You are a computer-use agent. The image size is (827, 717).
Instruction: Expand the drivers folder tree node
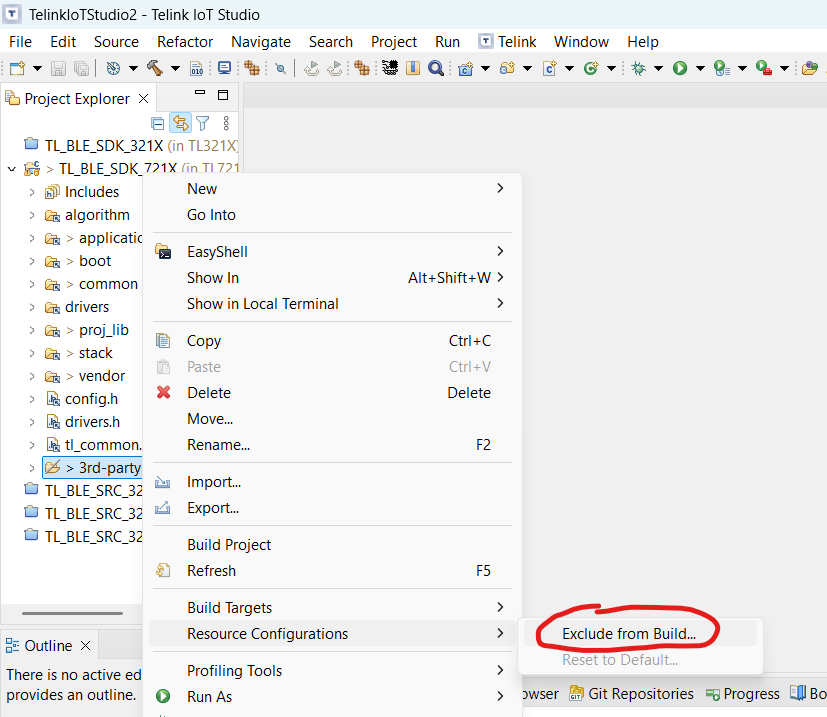point(32,307)
